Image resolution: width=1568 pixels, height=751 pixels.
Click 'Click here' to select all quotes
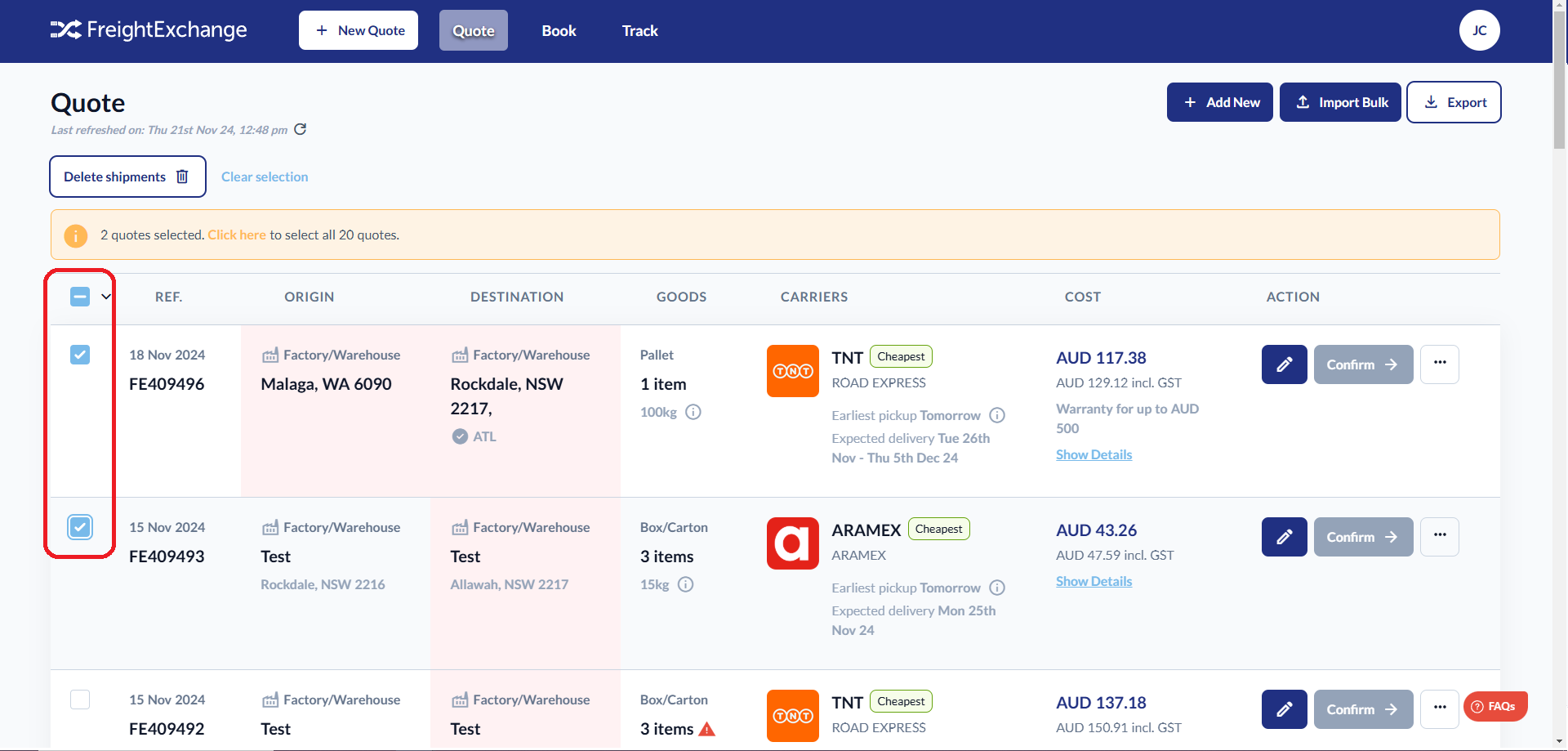pos(237,235)
